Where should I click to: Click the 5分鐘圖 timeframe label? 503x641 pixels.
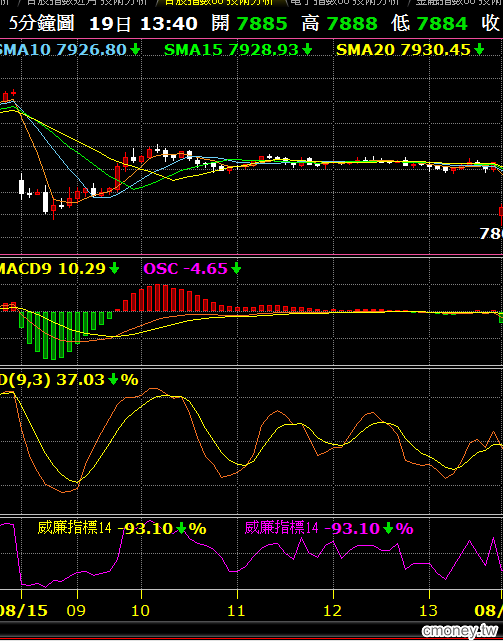[41, 23]
